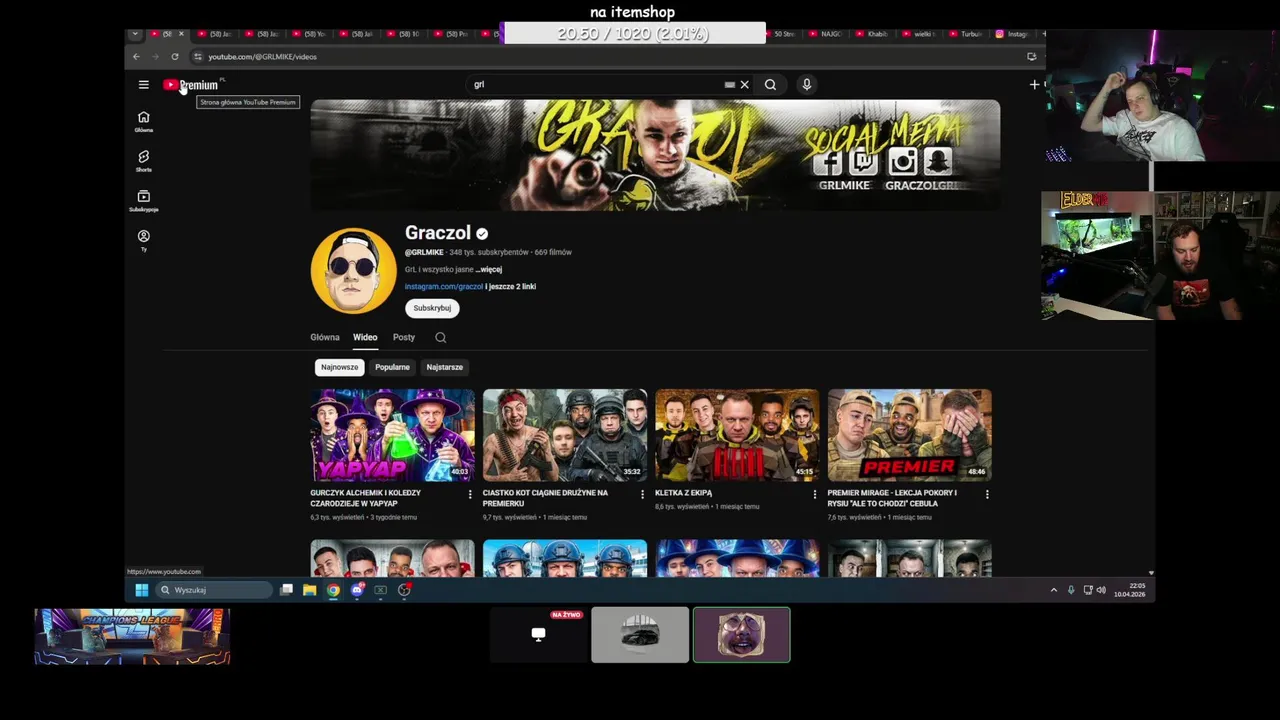Go forward with browser forward arrow
Screen dimensions: 1280x720
pyautogui.click(x=155, y=56)
